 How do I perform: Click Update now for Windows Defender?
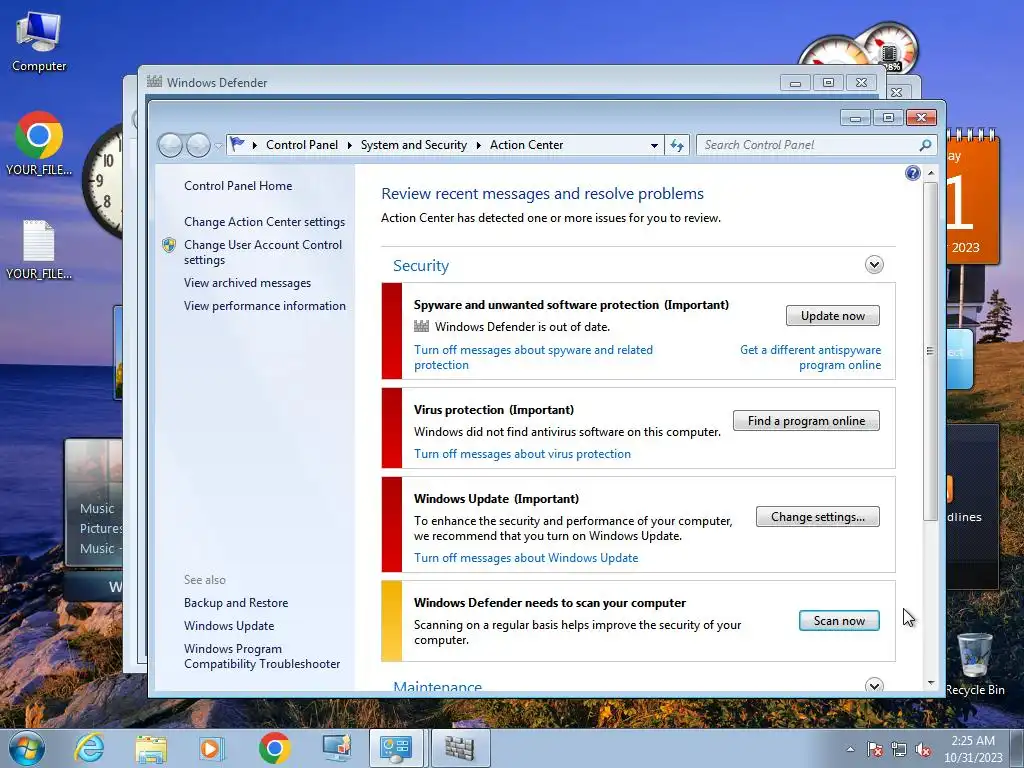833,315
